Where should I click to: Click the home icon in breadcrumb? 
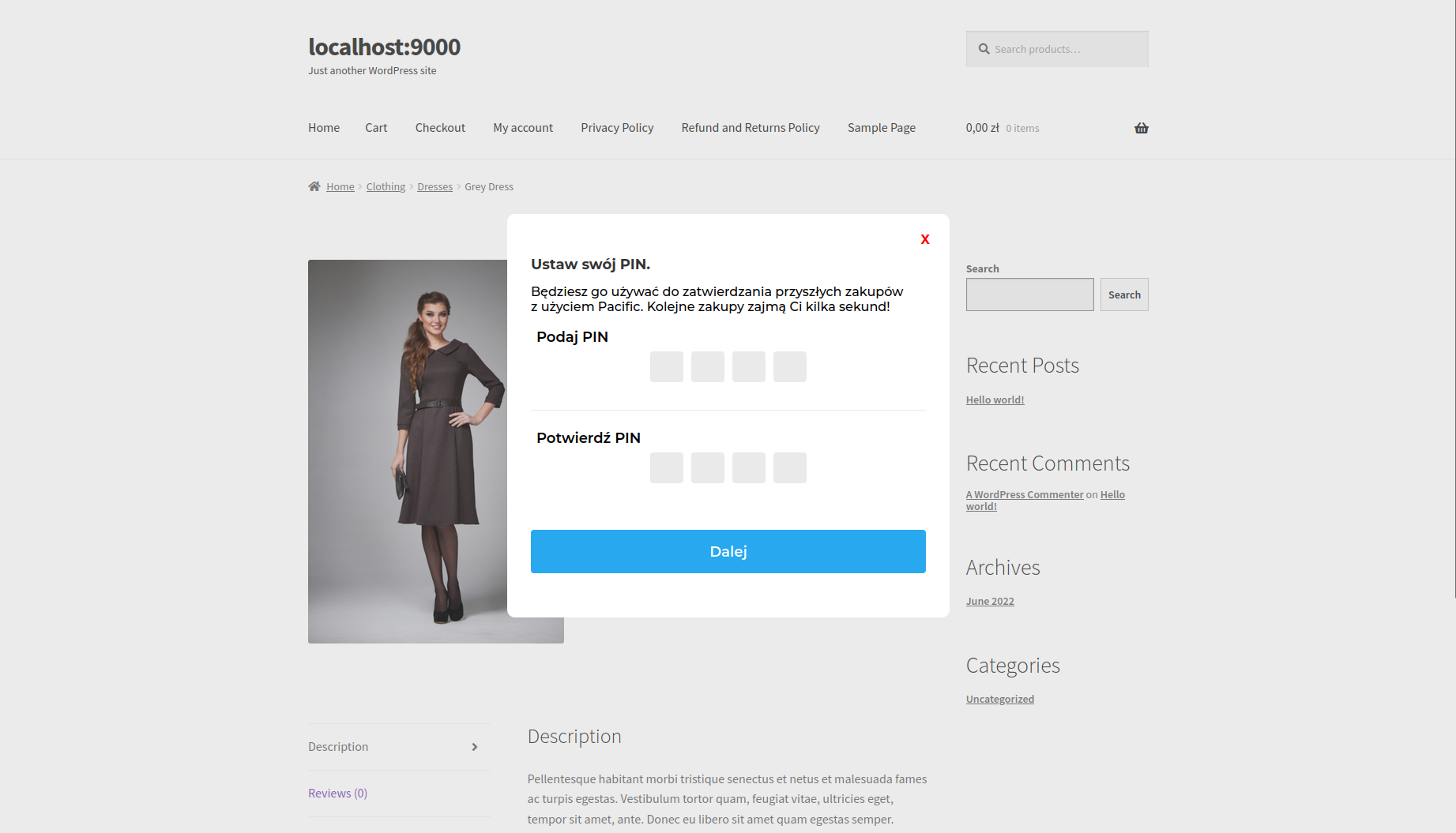tap(314, 186)
